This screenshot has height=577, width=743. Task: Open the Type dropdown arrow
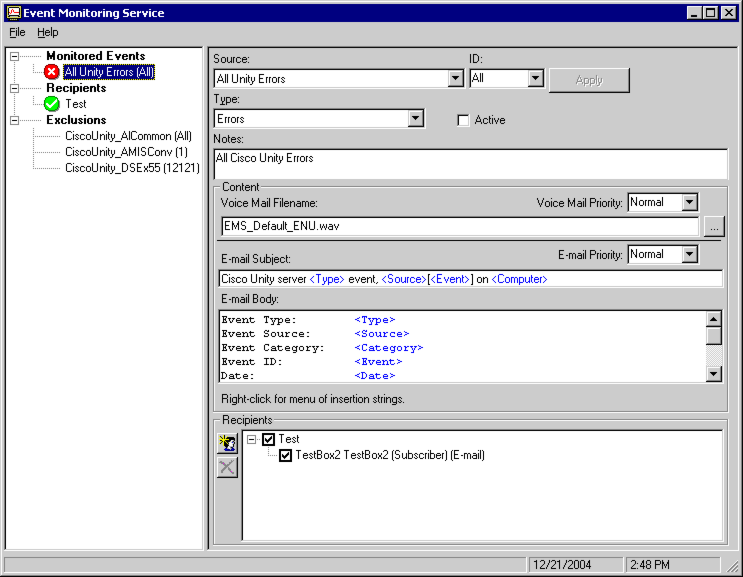416,120
